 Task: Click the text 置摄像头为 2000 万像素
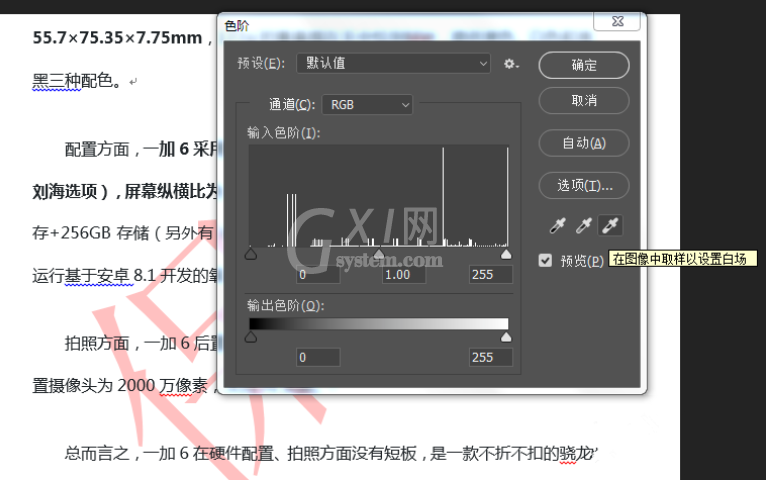120,385
